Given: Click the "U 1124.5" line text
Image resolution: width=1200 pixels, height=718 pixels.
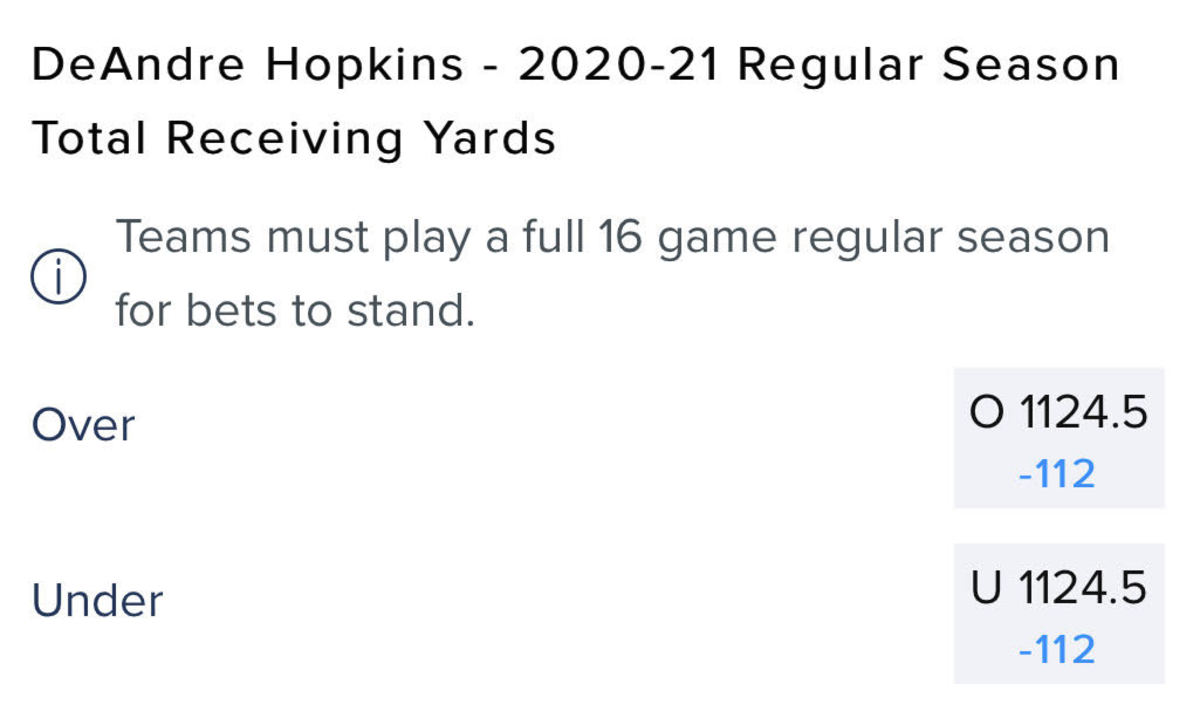Looking at the screenshot, I should [1058, 589].
